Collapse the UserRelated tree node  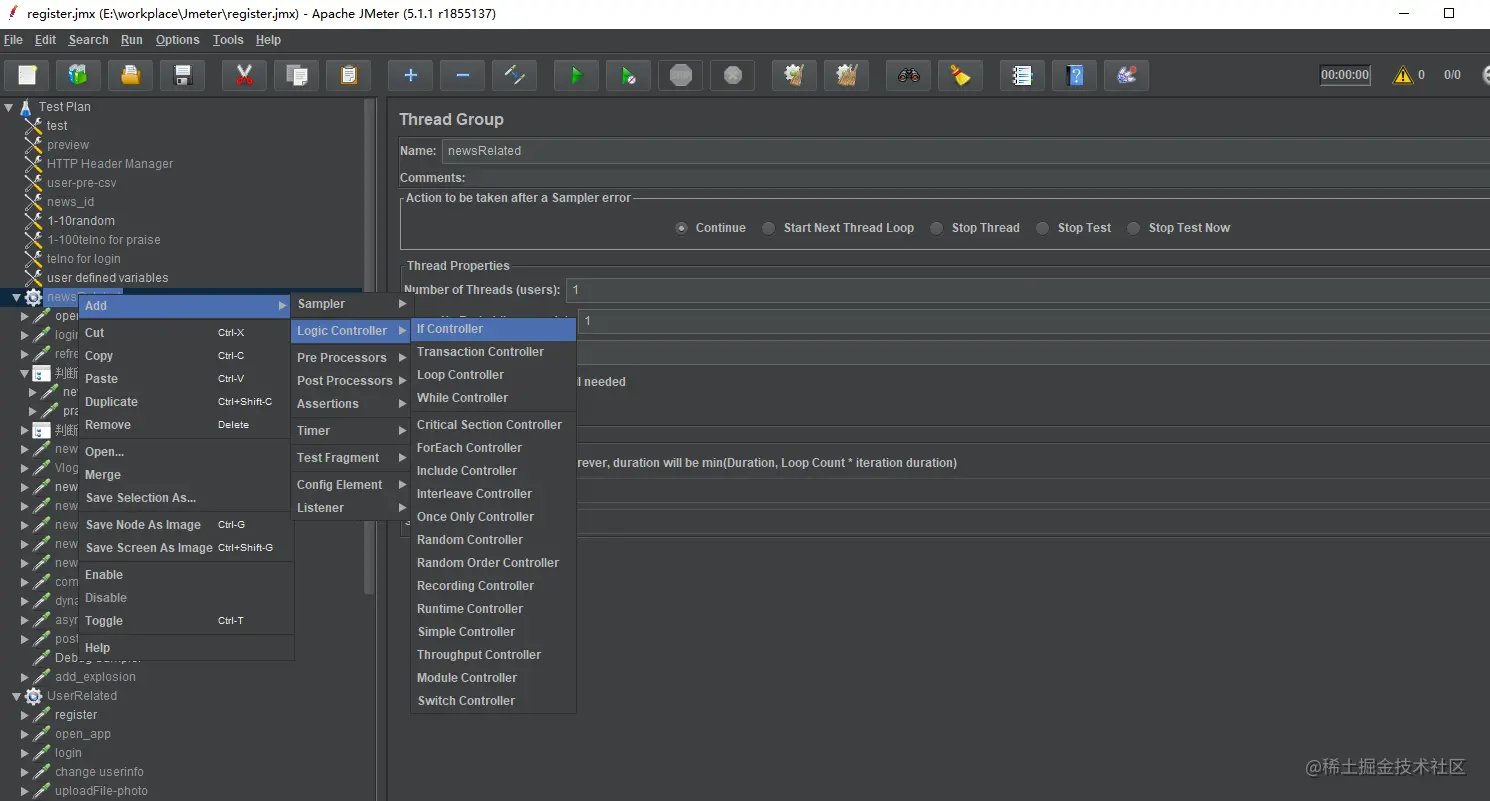click(16, 696)
